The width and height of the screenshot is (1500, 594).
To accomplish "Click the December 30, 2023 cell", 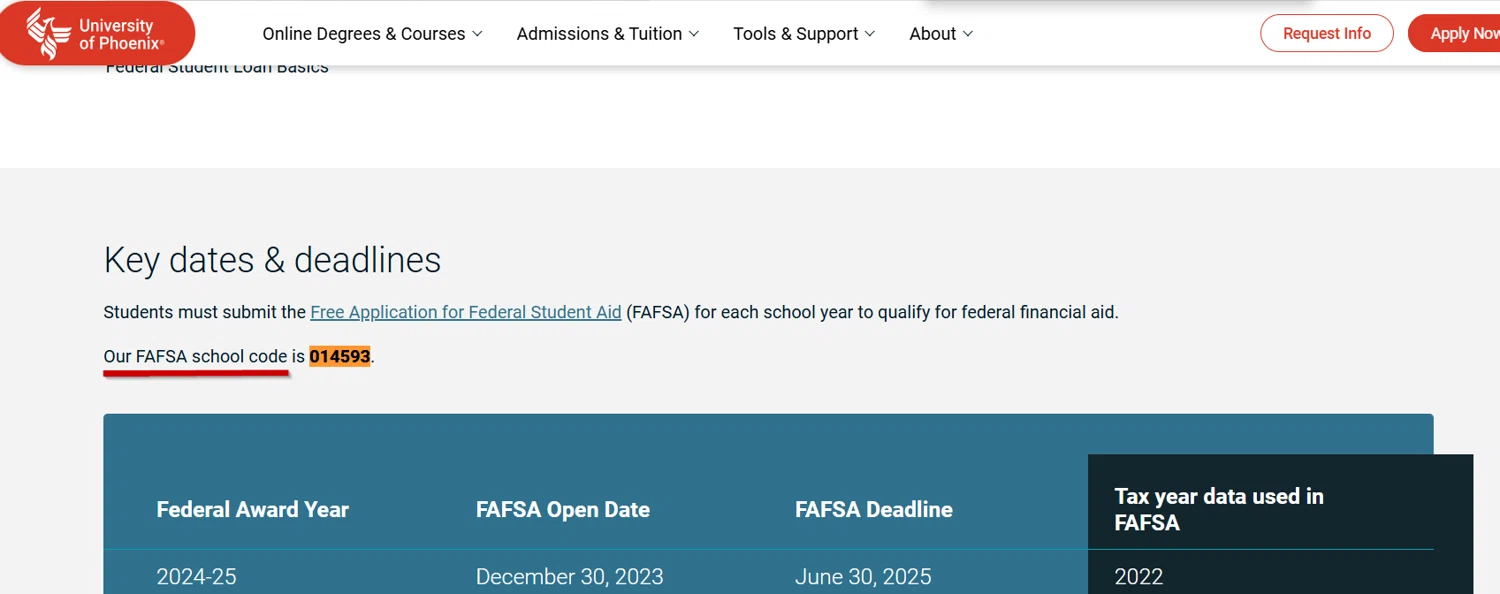I will 570,577.
